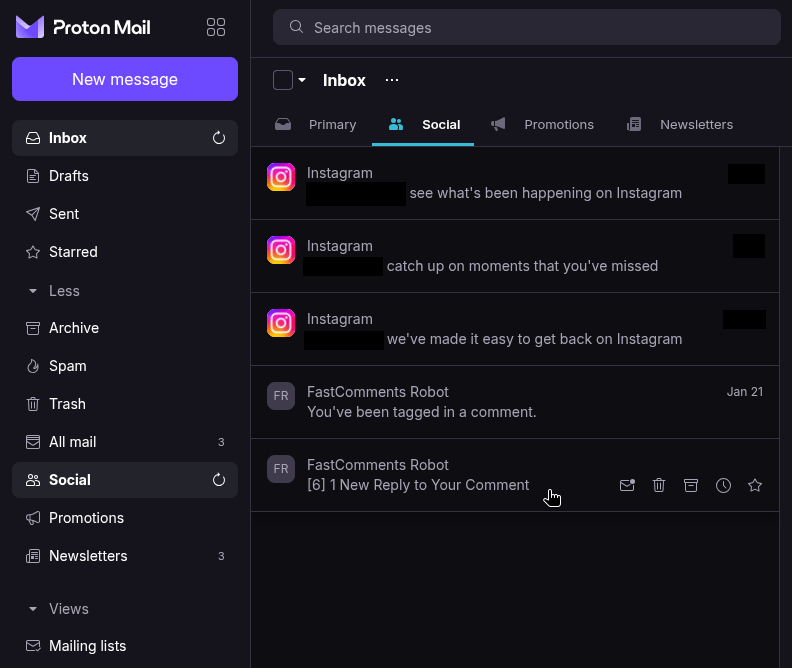Open email '[6] 1 New Reply to Your Comment'
Image resolution: width=792 pixels, height=668 pixels.
click(x=515, y=475)
